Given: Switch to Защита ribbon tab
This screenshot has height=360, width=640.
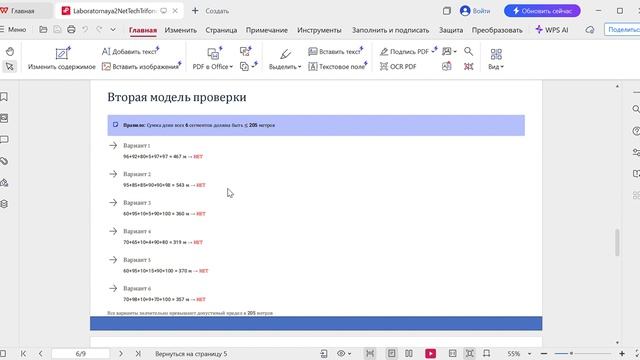Looking at the screenshot, I should [x=451, y=30].
